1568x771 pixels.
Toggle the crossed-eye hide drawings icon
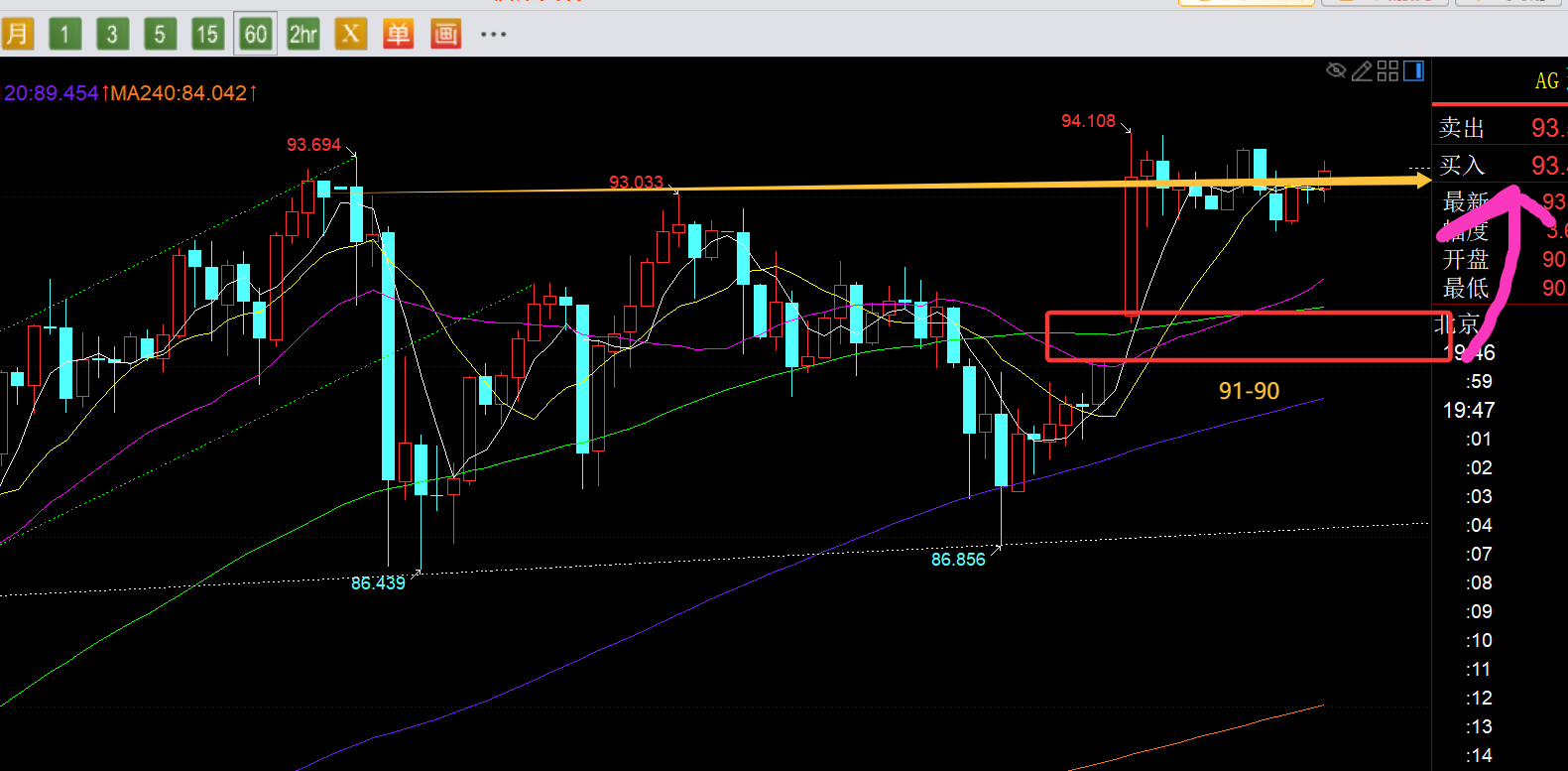1336,70
